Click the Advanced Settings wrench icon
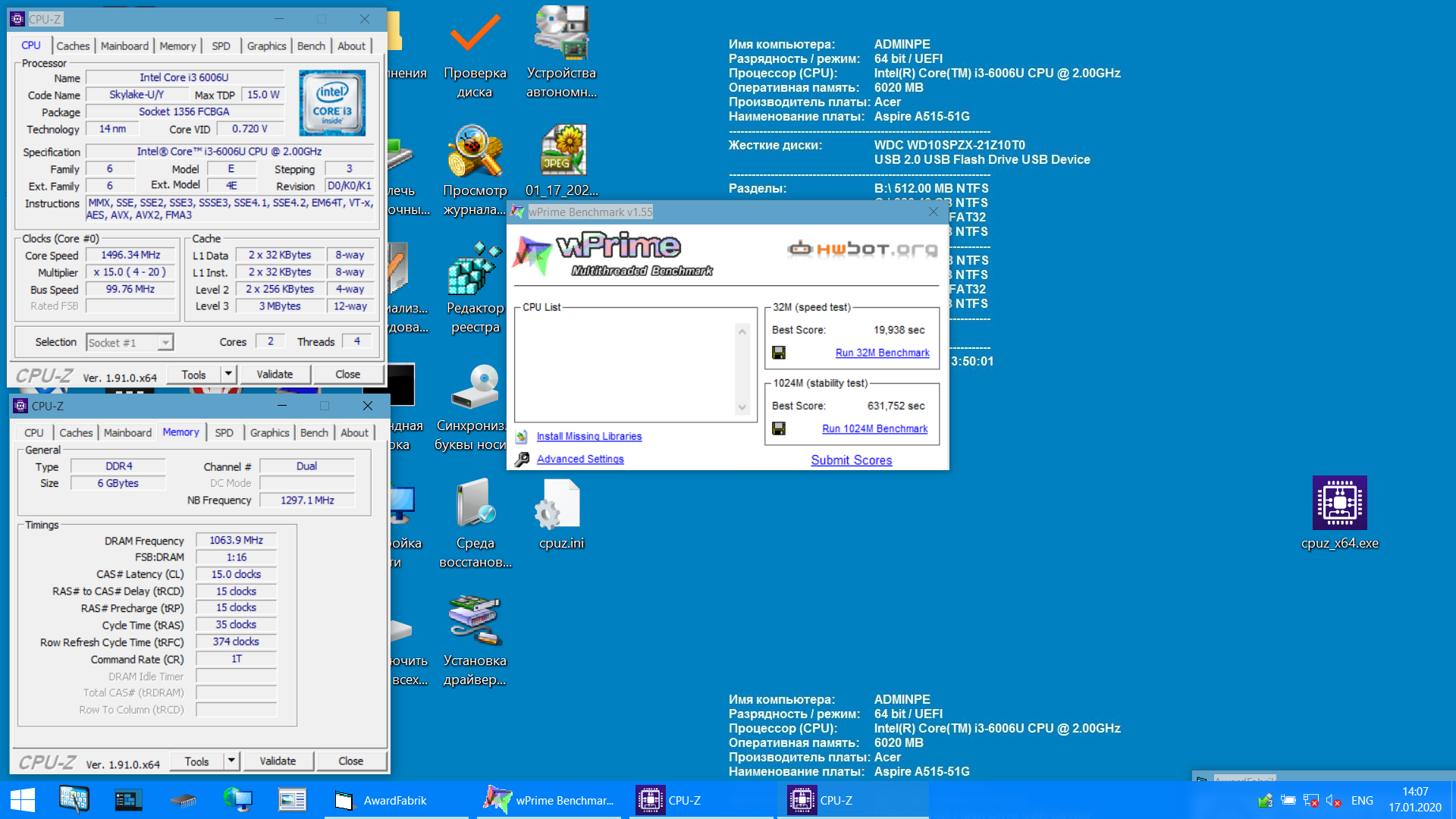The width and height of the screenshot is (1456, 819). click(x=522, y=459)
